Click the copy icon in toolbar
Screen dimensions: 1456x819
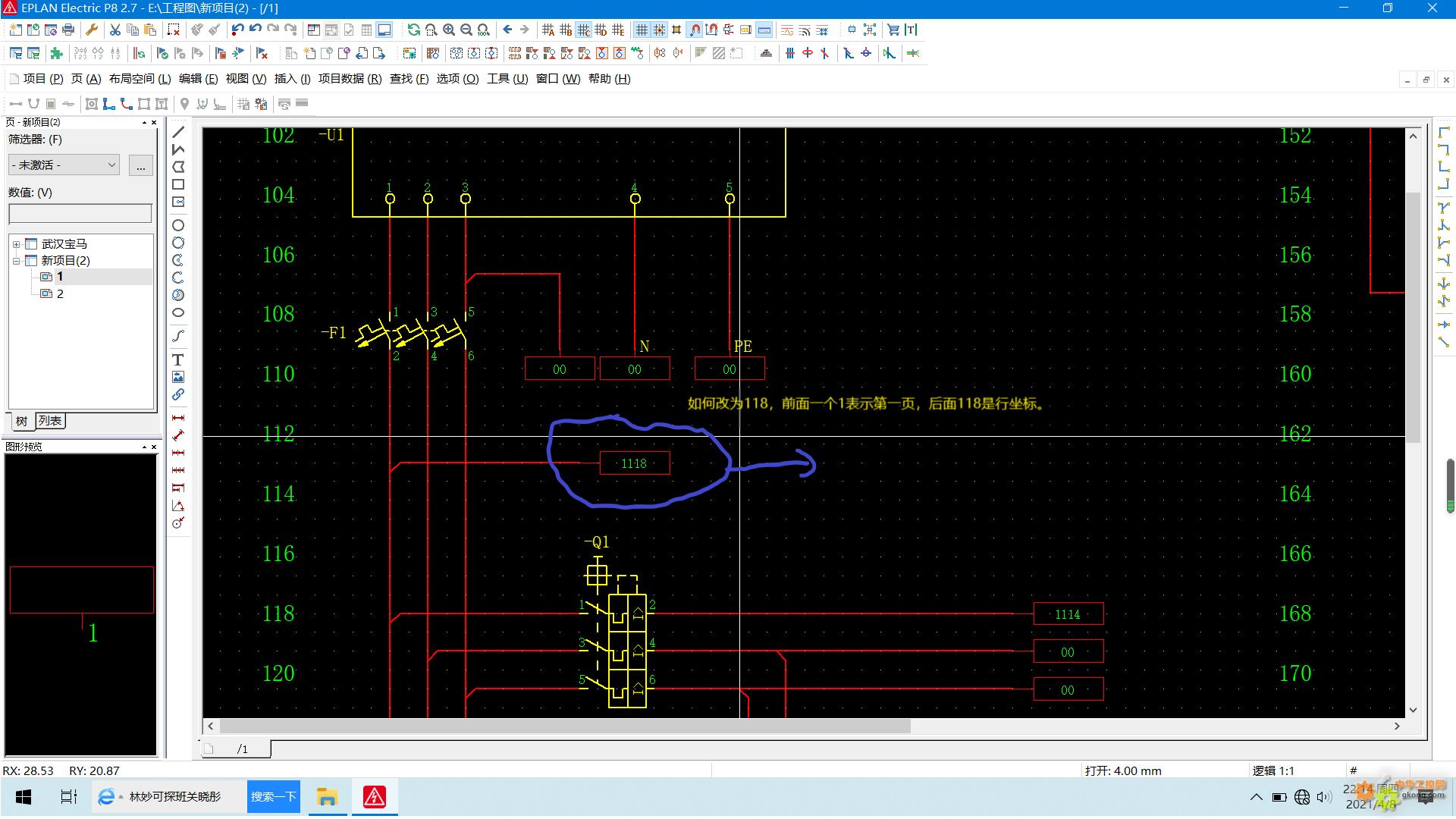133,30
